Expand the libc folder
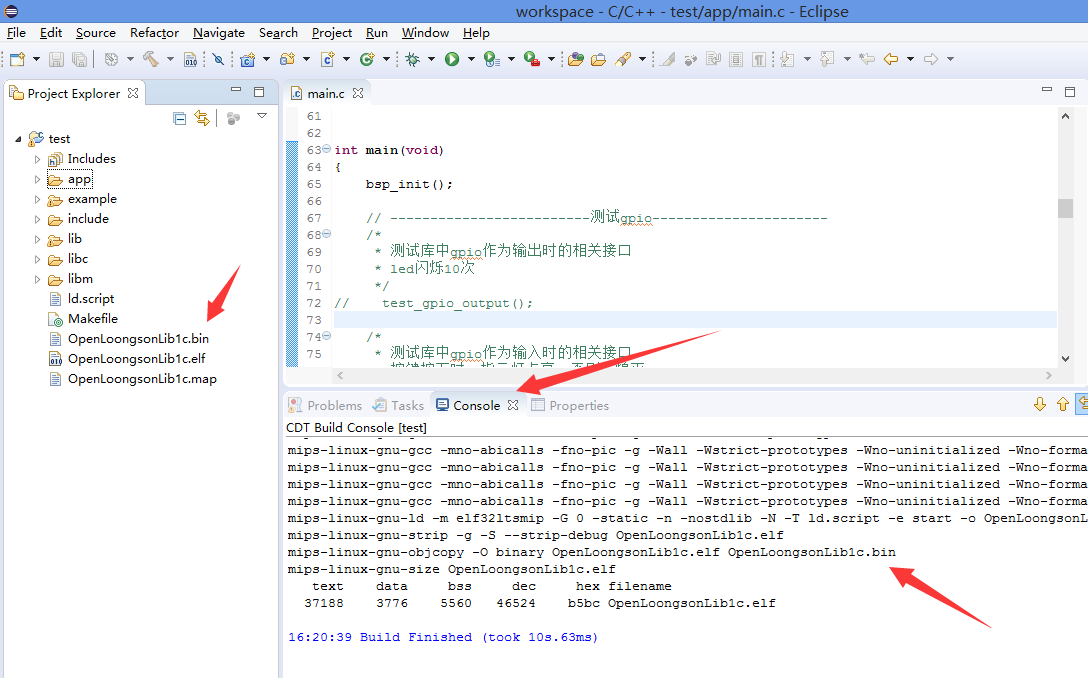 pos(37,259)
